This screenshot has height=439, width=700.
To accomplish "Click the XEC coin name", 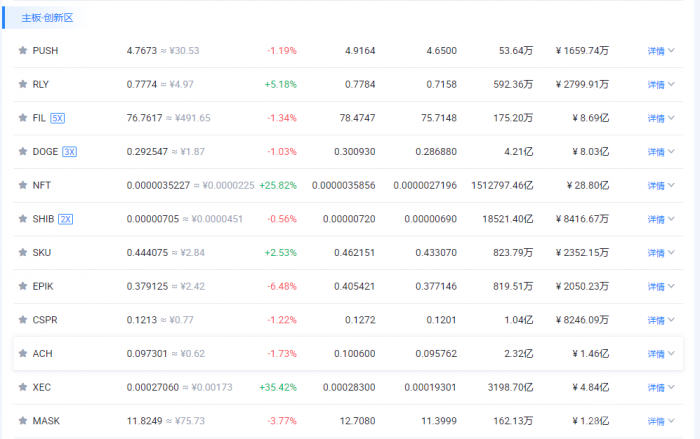I will [42, 387].
